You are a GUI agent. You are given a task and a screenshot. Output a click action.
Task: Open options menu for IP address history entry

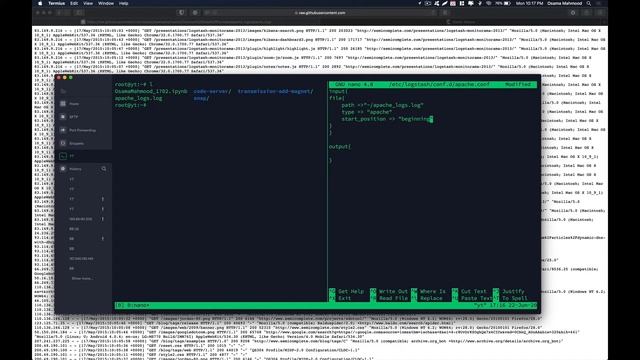coord(102,219)
